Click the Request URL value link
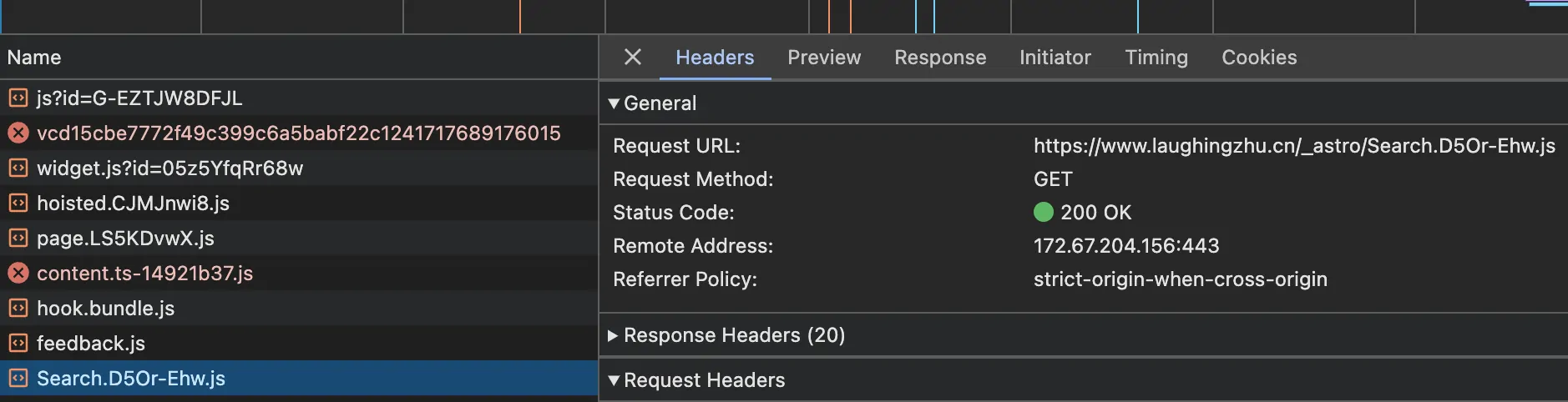The height and width of the screenshot is (402, 1568). coord(1294,146)
